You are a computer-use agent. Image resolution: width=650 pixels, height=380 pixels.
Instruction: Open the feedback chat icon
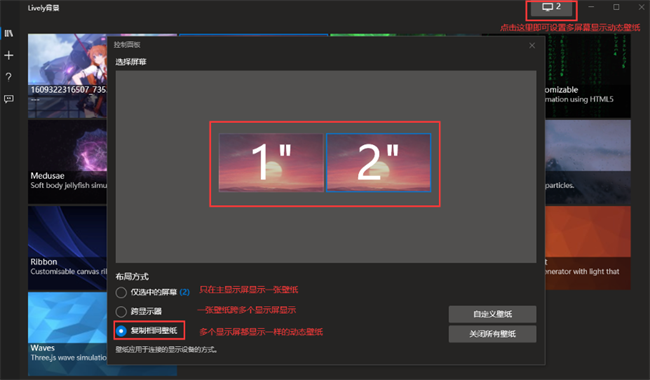coord(9,99)
